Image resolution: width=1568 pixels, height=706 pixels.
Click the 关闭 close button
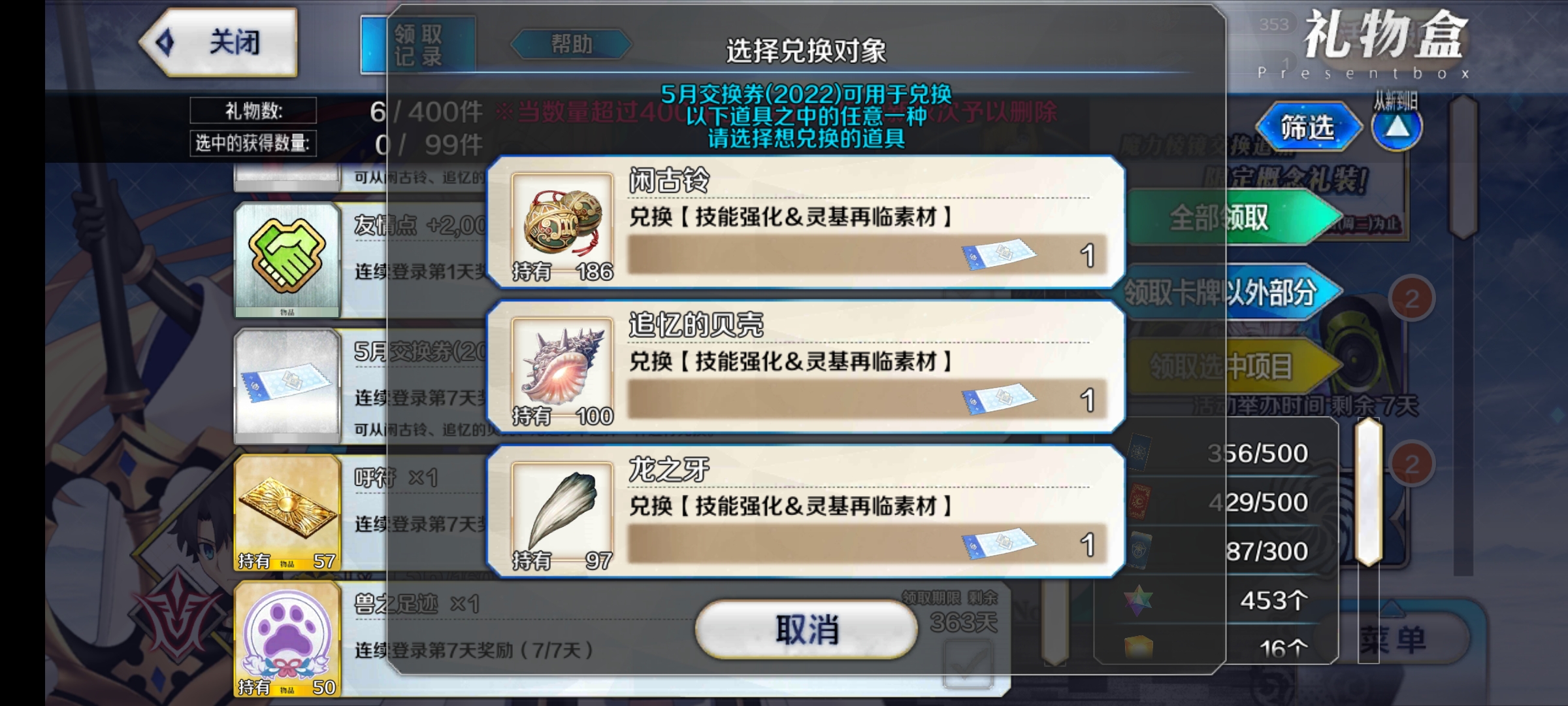click(219, 42)
